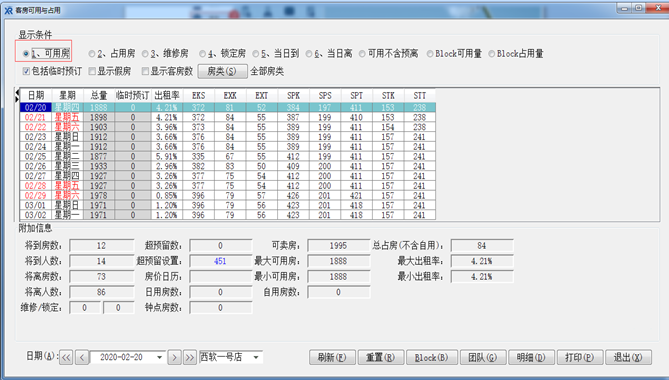
Task: Click the SPK column header
Action: 293,96
